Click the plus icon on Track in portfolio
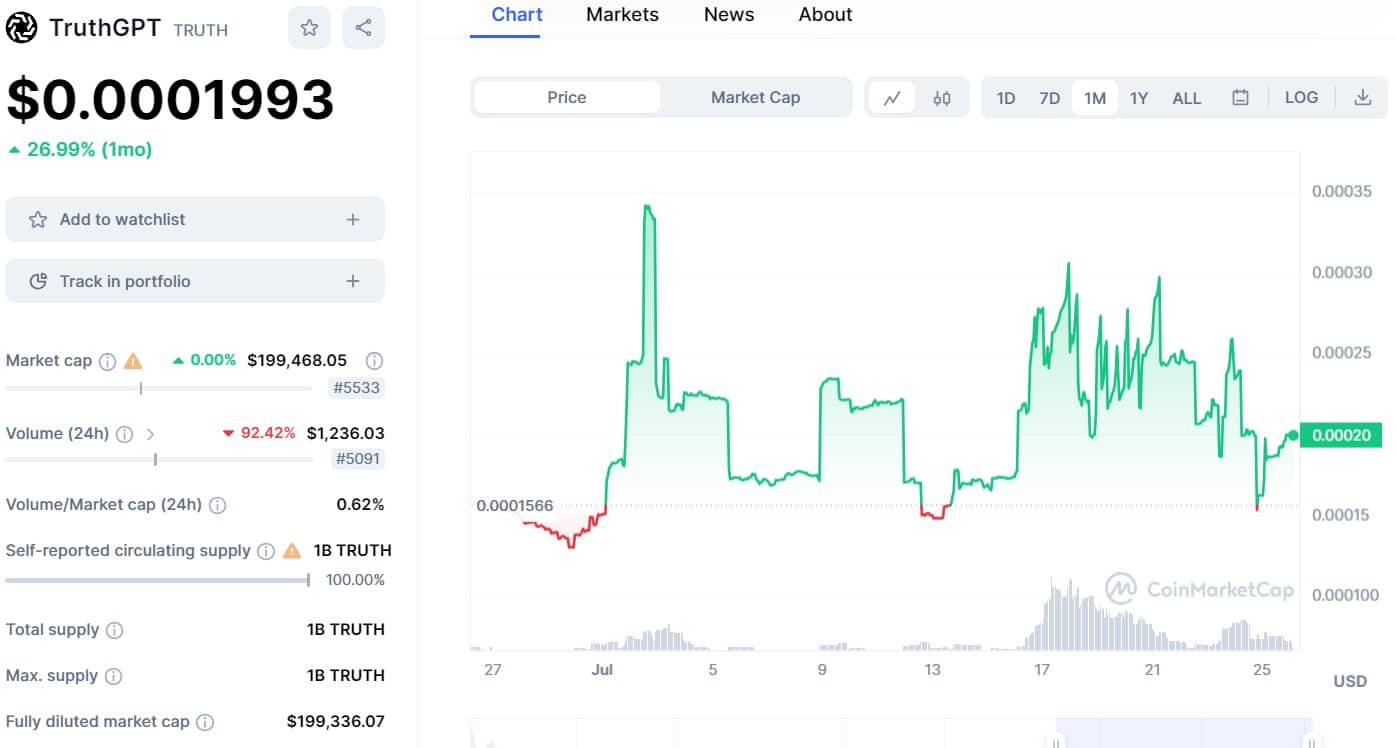1396x748 pixels. point(353,281)
